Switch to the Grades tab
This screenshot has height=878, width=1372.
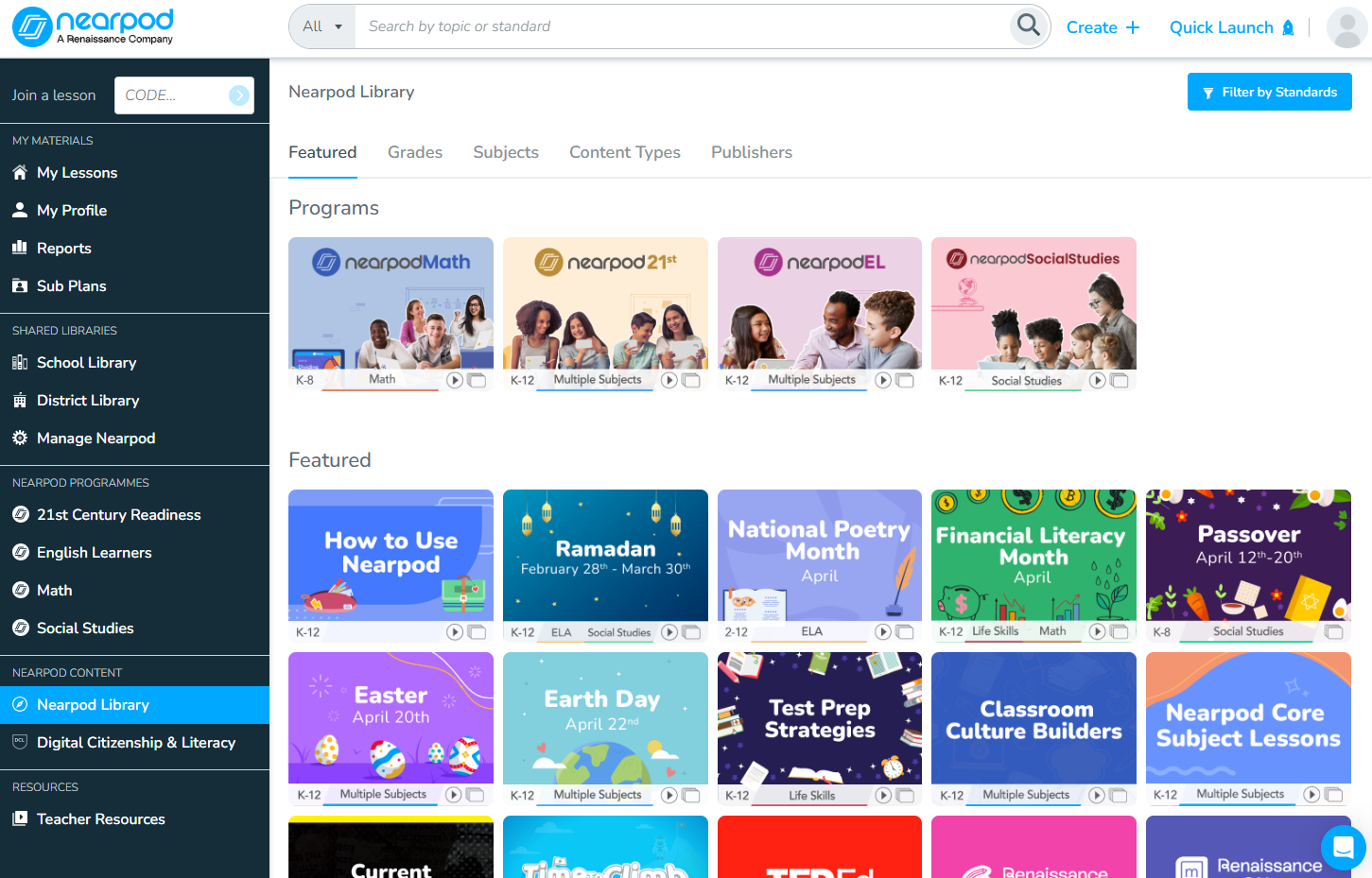click(415, 152)
